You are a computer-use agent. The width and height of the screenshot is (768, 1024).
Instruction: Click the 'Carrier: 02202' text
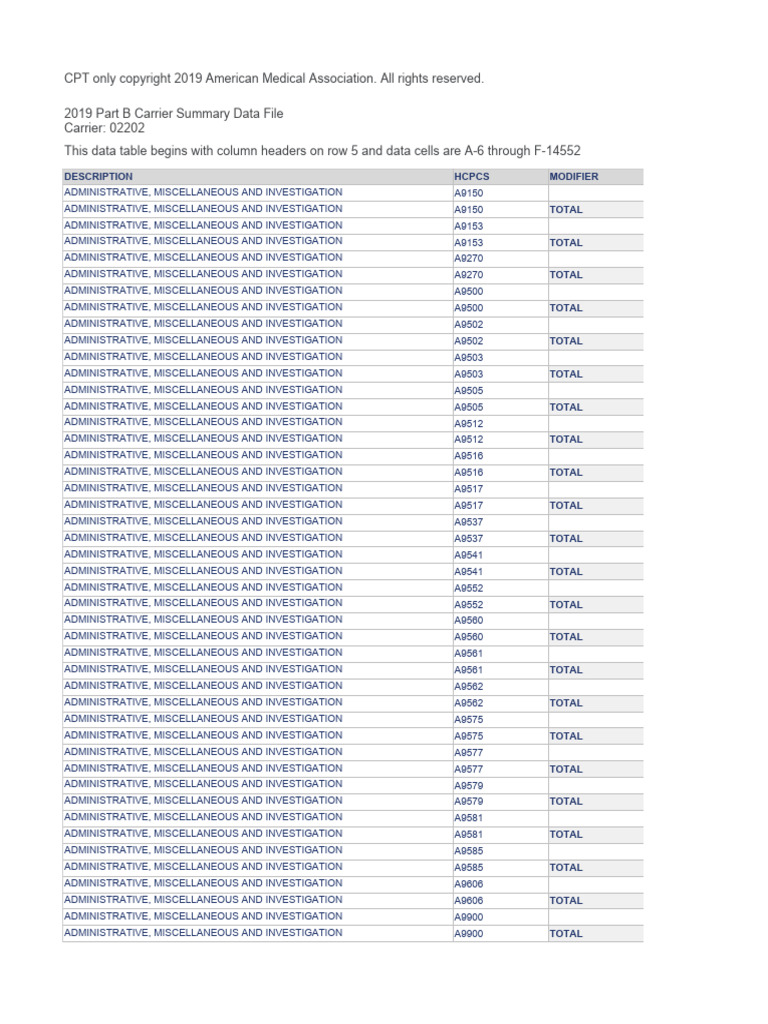(x=105, y=129)
